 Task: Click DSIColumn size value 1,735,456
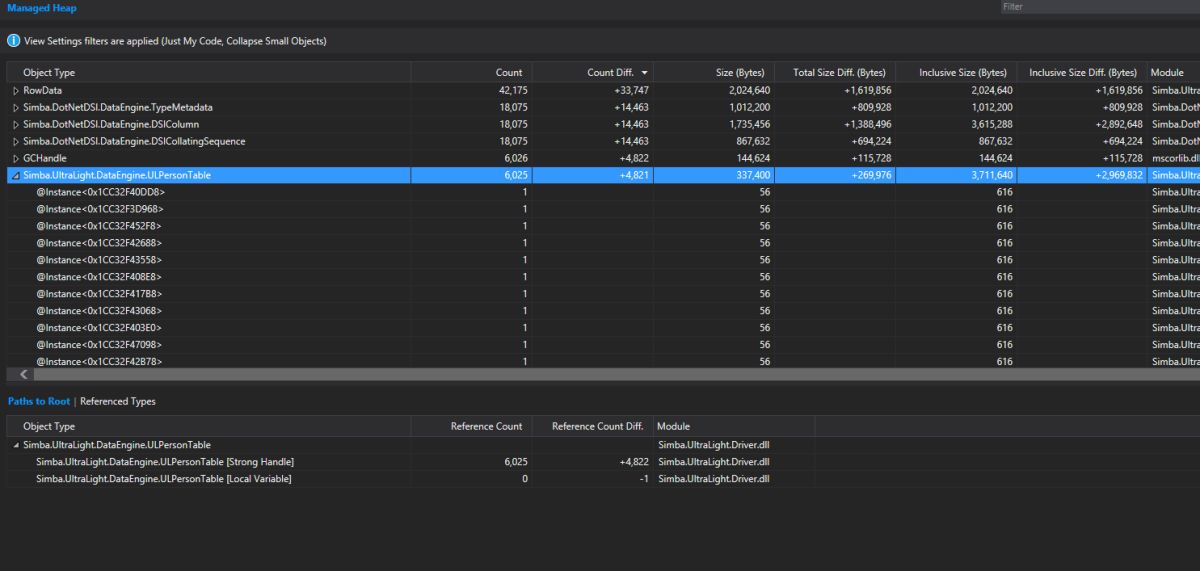point(747,125)
